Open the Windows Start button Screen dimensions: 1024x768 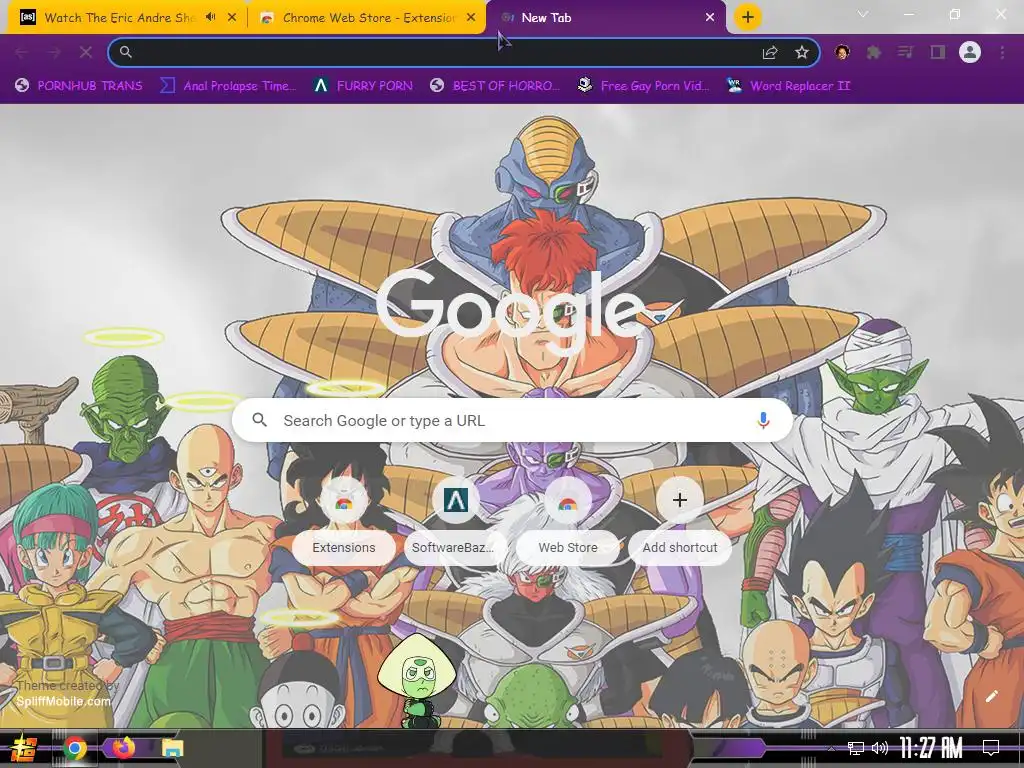tap(24, 748)
